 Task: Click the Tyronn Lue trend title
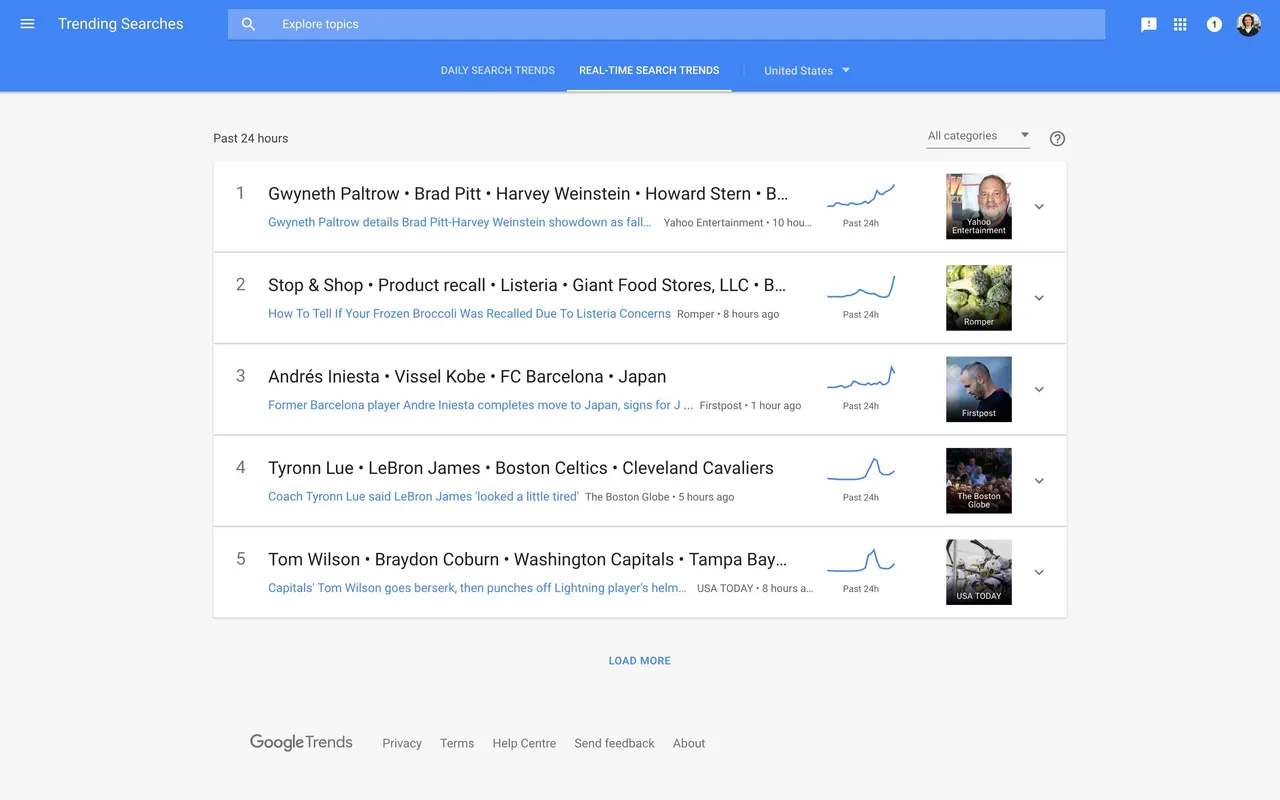(521, 468)
